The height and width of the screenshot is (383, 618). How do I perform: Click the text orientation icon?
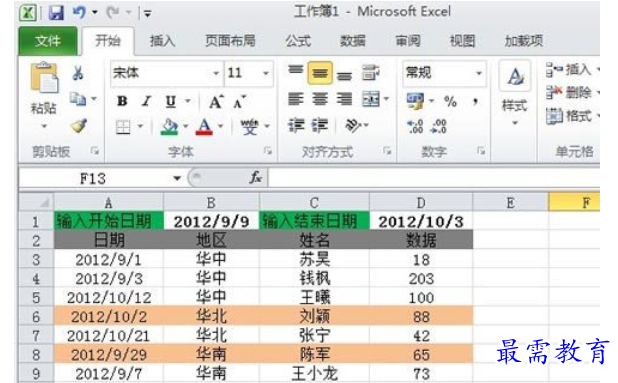353,125
